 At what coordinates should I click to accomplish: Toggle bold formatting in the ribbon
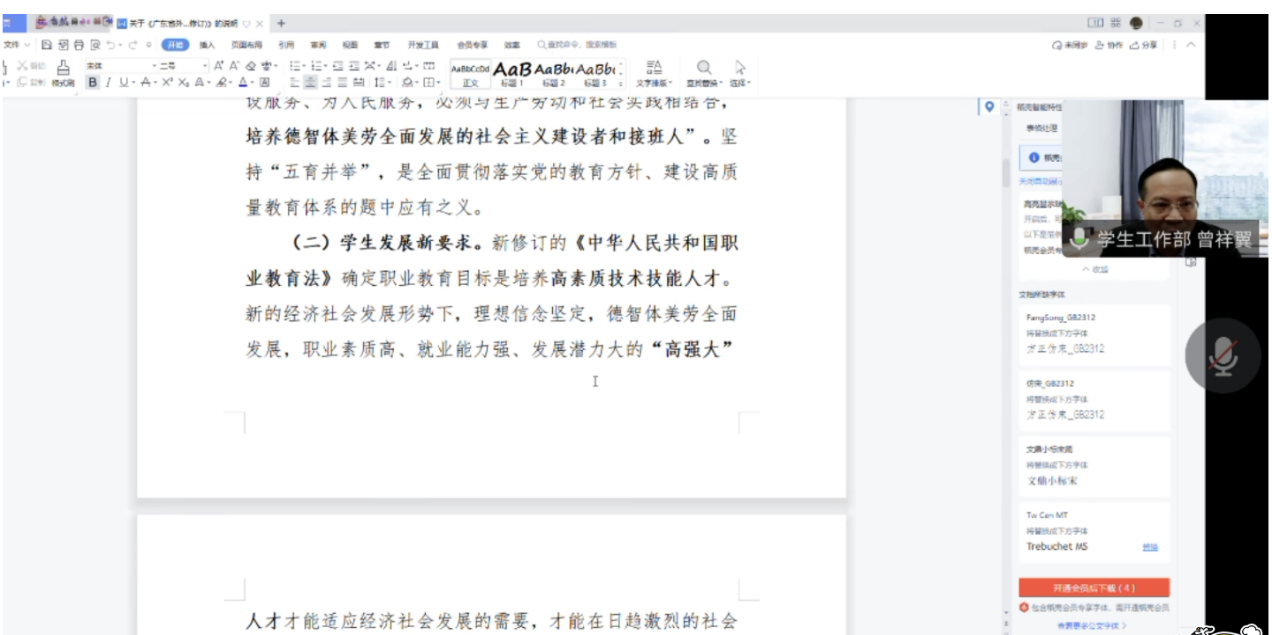tap(93, 83)
